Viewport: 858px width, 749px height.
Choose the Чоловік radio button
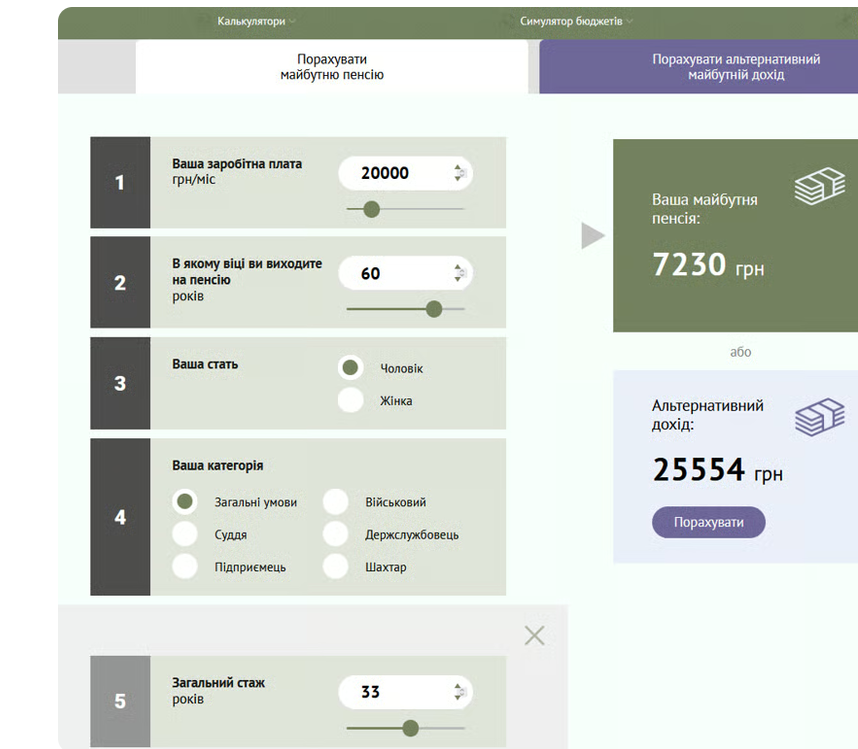[351, 368]
